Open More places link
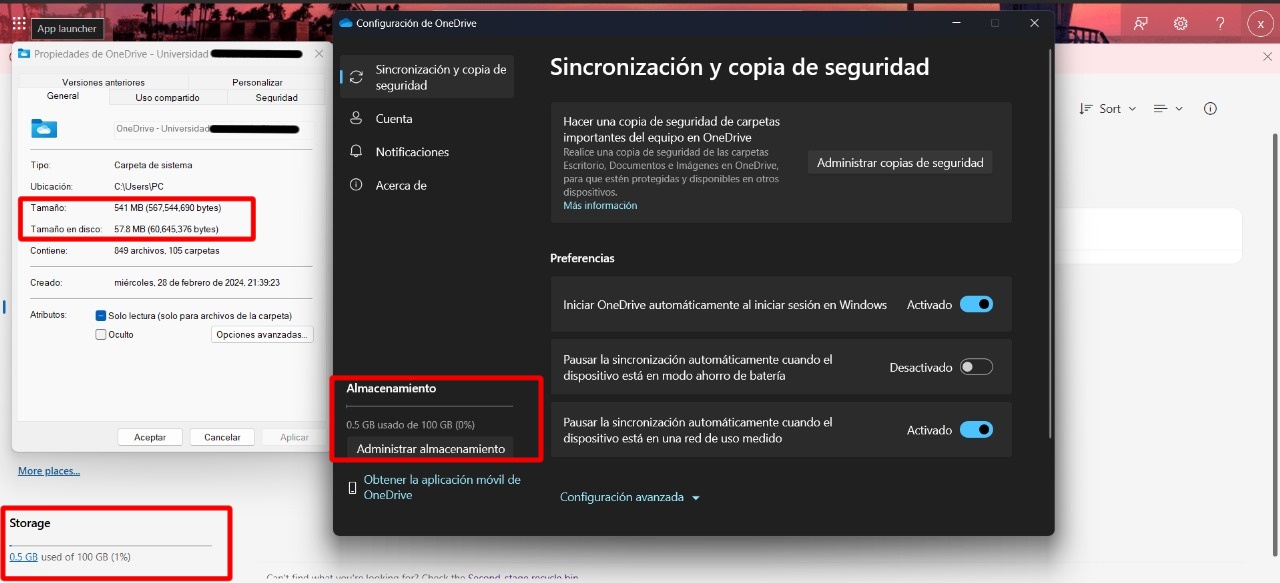Screen dimensions: 1280x583 click(49, 470)
